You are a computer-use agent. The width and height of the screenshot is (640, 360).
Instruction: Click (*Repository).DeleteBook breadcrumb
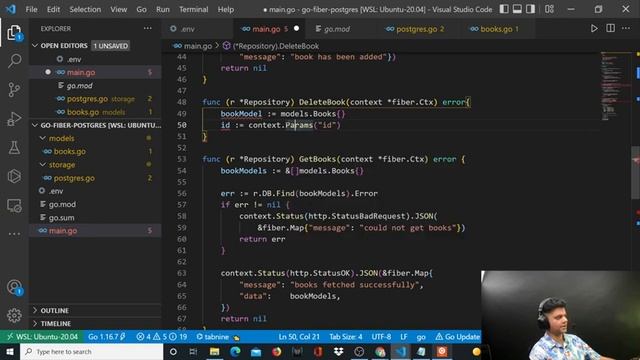(x=271, y=46)
